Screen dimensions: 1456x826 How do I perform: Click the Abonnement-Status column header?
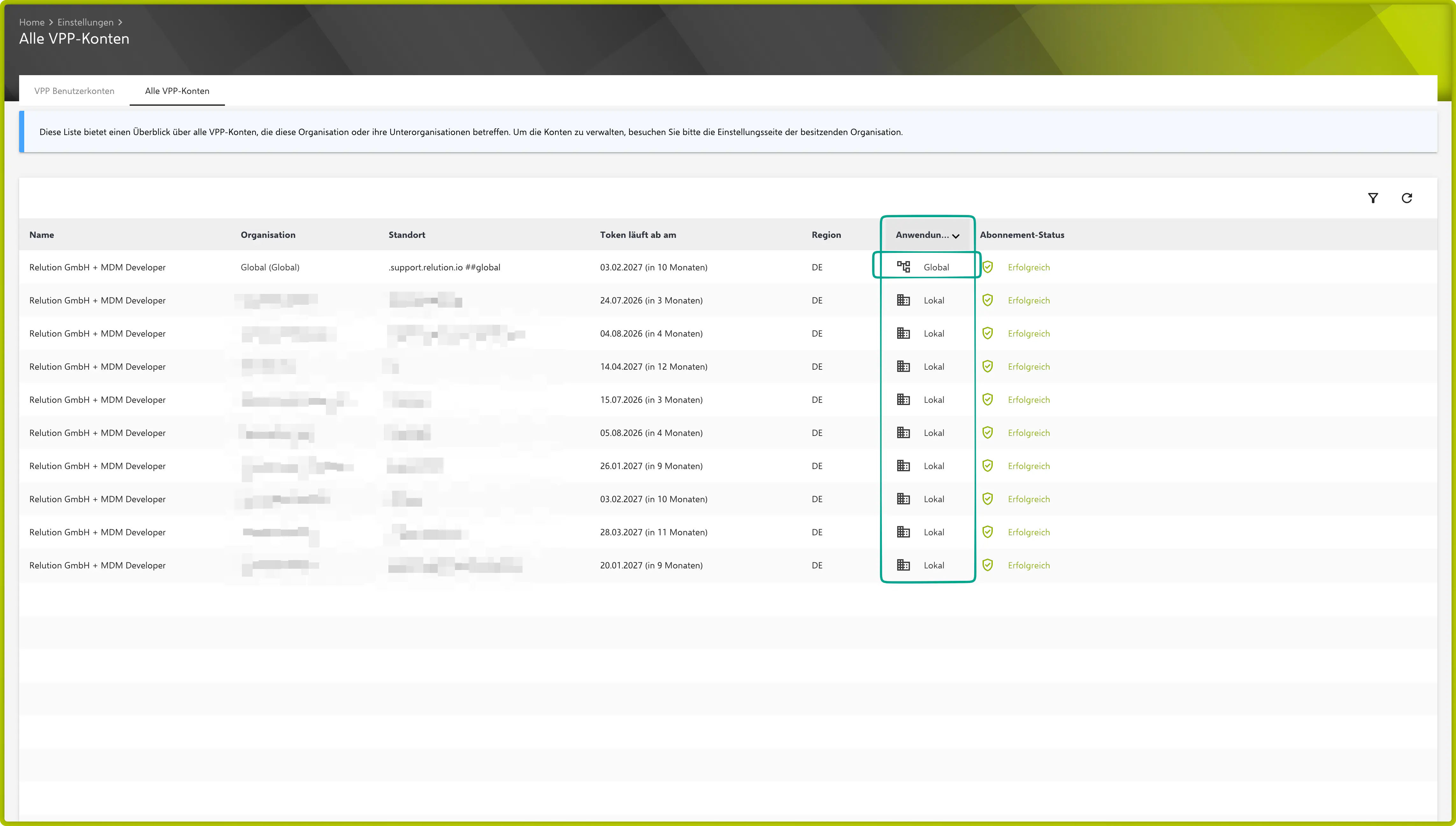click(x=1021, y=235)
